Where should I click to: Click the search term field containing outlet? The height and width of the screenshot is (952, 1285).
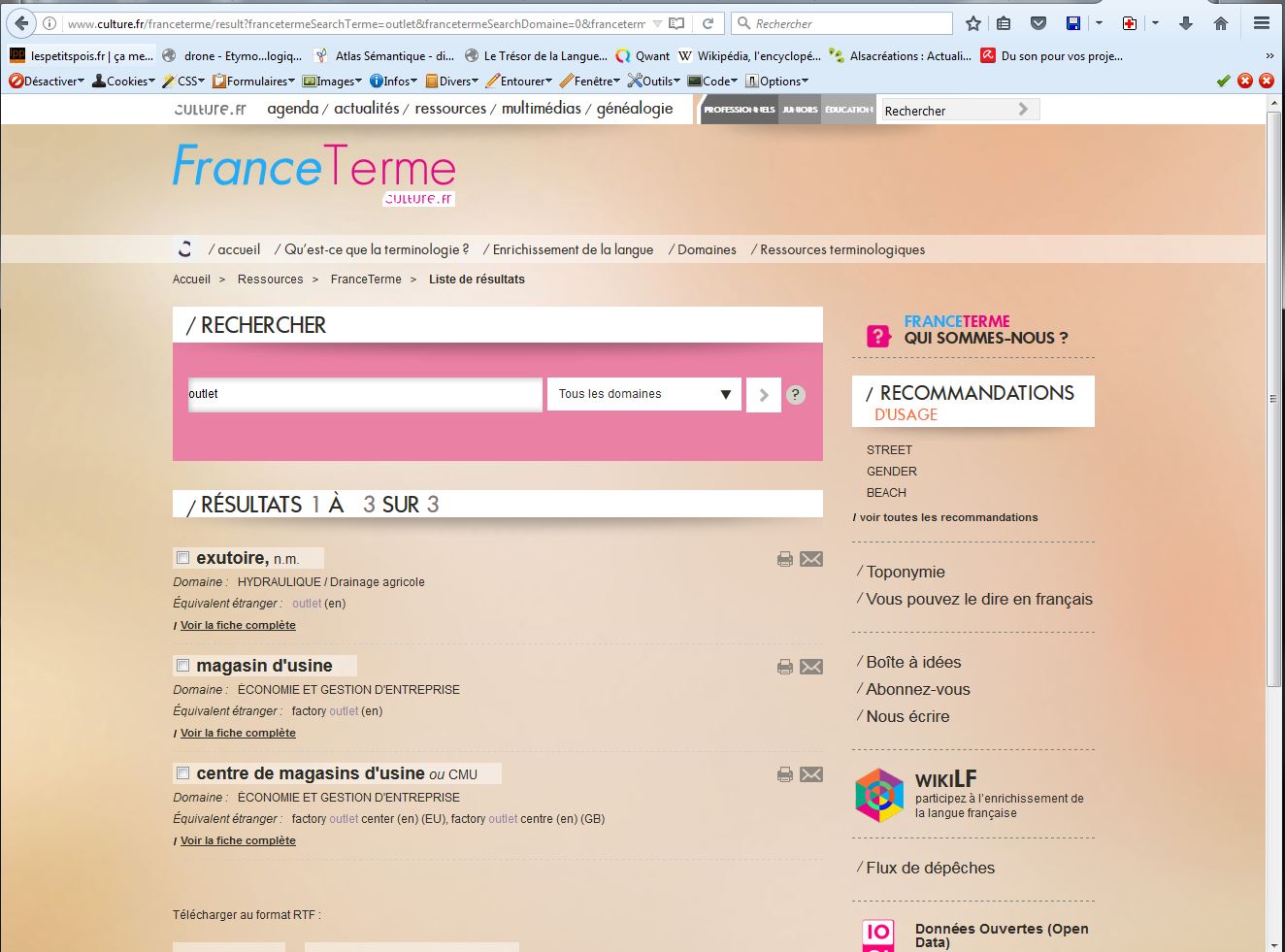coord(364,394)
